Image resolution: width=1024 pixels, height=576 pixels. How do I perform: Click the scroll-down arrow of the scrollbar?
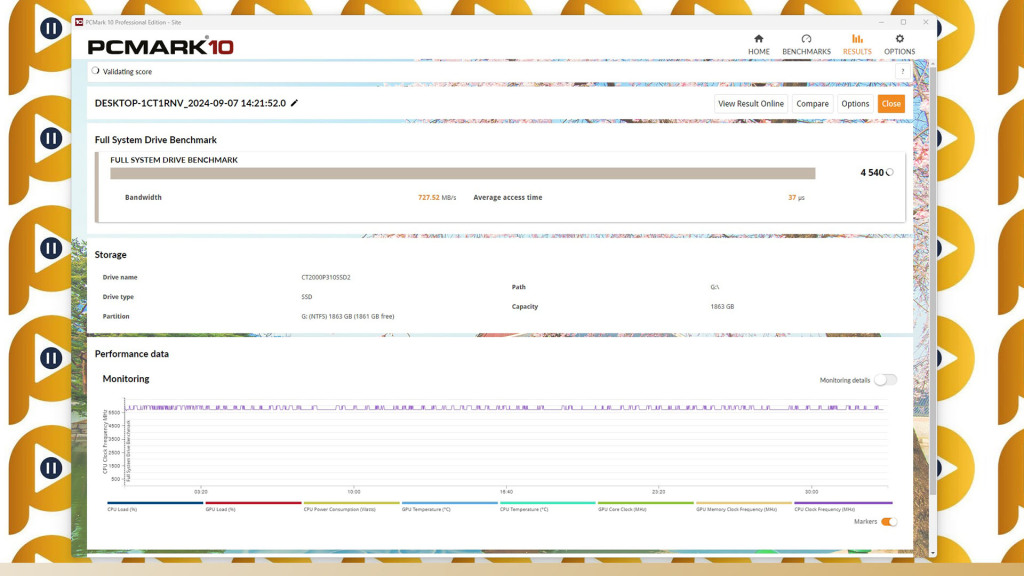pyautogui.click(x=933, y=553)
